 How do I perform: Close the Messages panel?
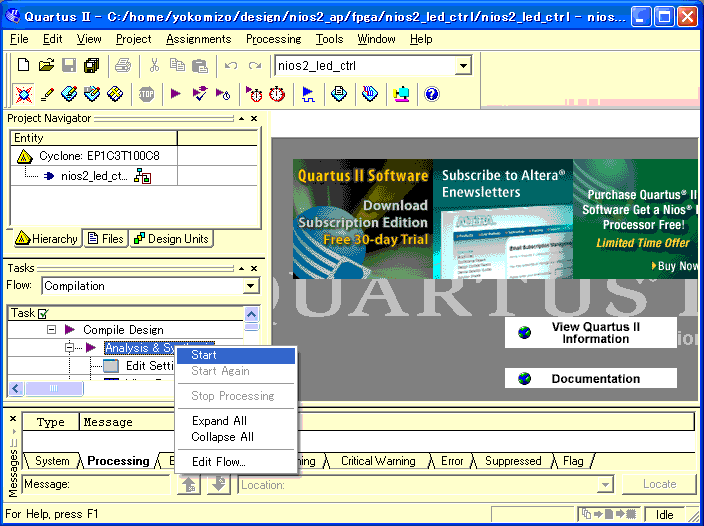pyautogui.click(x=13, y=419)
